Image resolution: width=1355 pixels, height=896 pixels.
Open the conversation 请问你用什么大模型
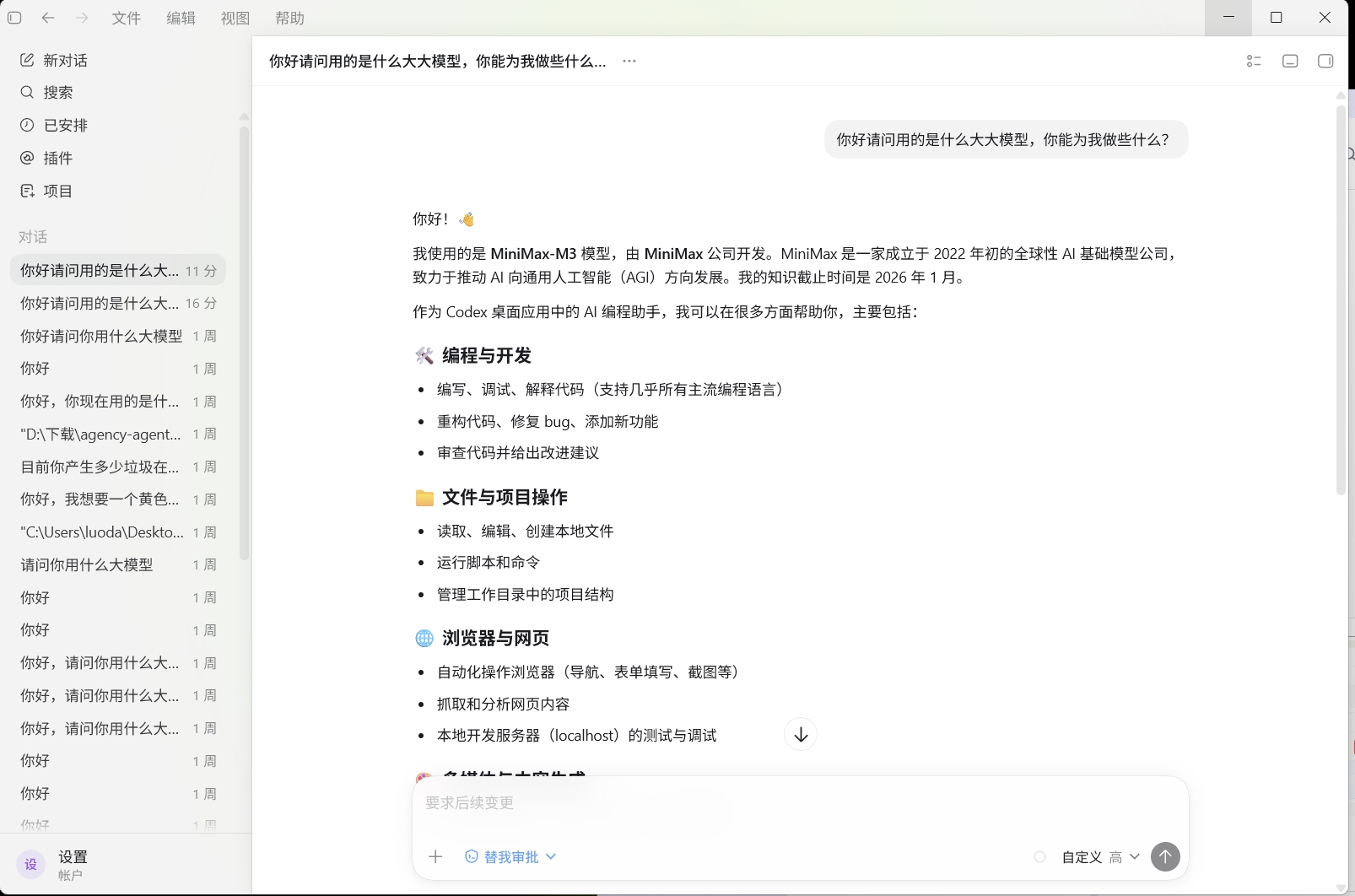[x=118, y=564]
